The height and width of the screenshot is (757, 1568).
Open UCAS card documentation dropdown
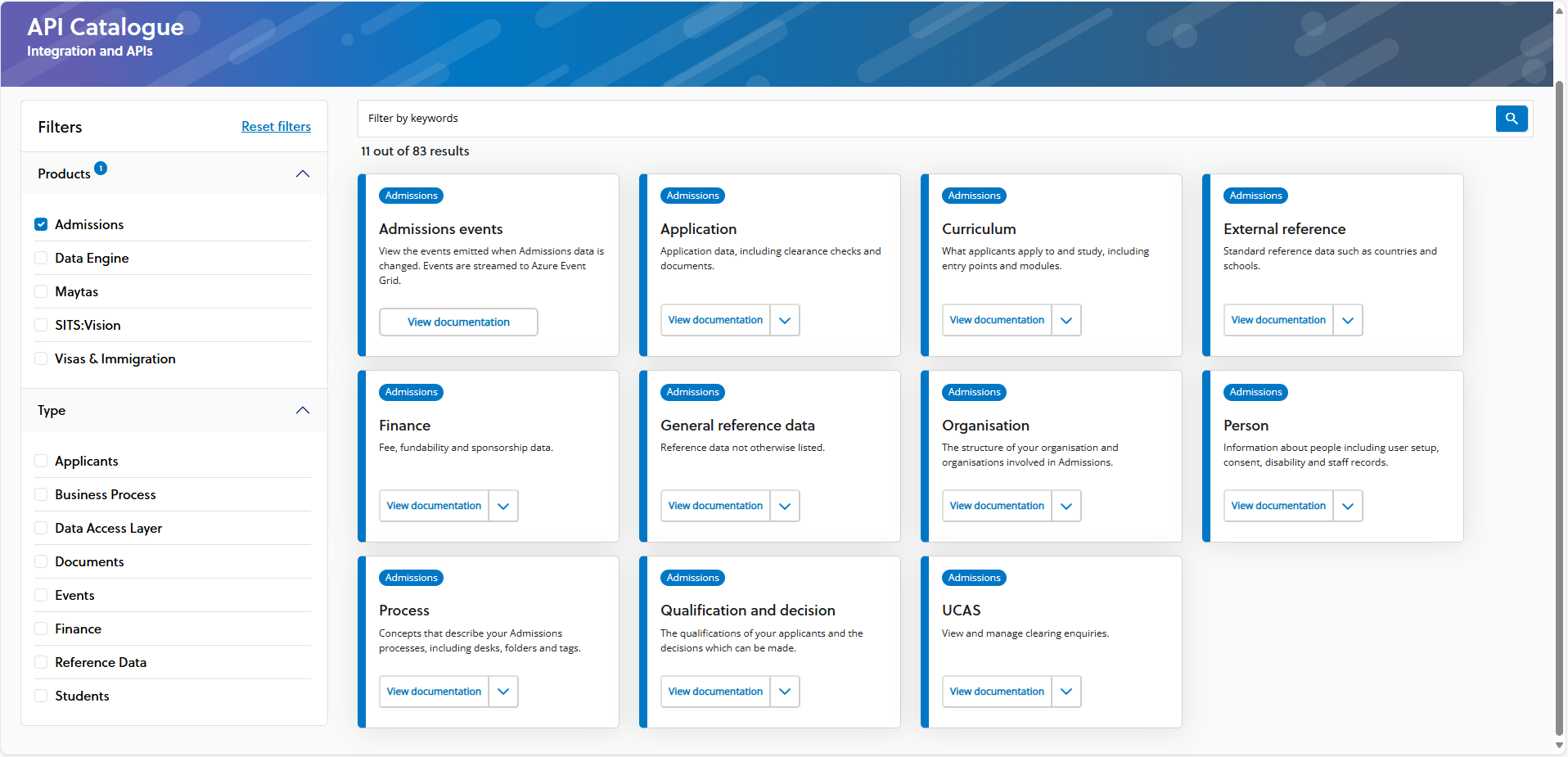tap(1066, 692)
